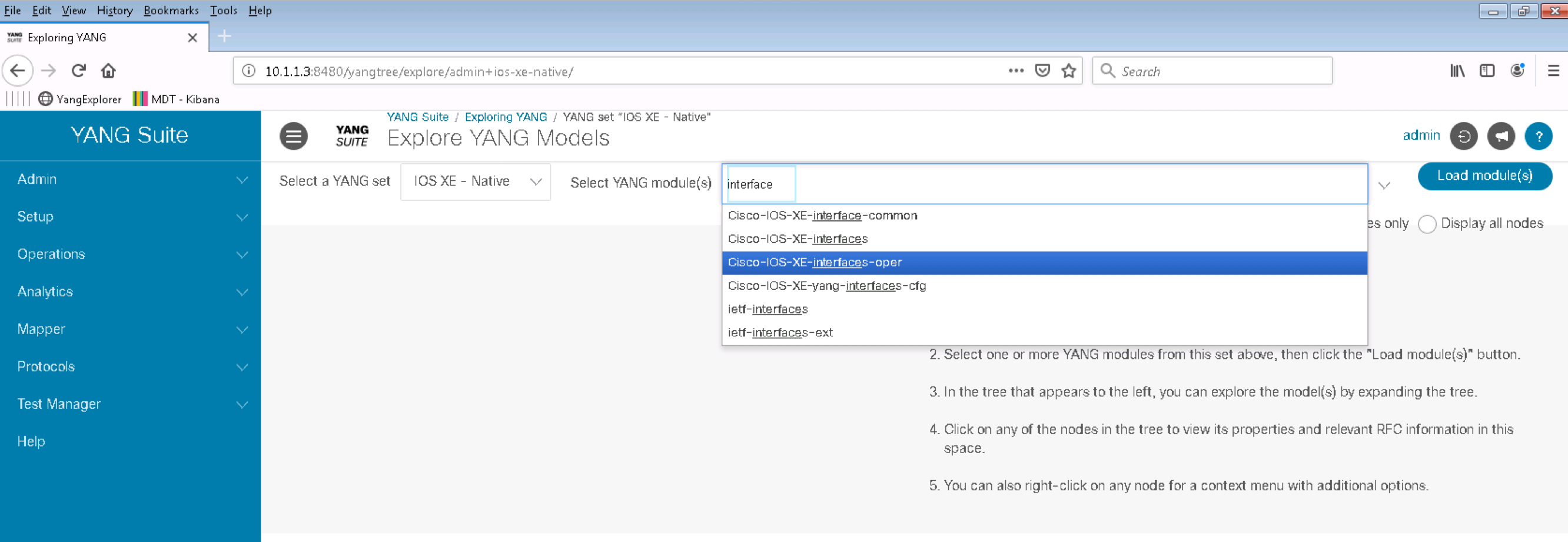1568x542 pixels.
Task: Expand the Operations sidebar section
Action: (x=130, y=255)
